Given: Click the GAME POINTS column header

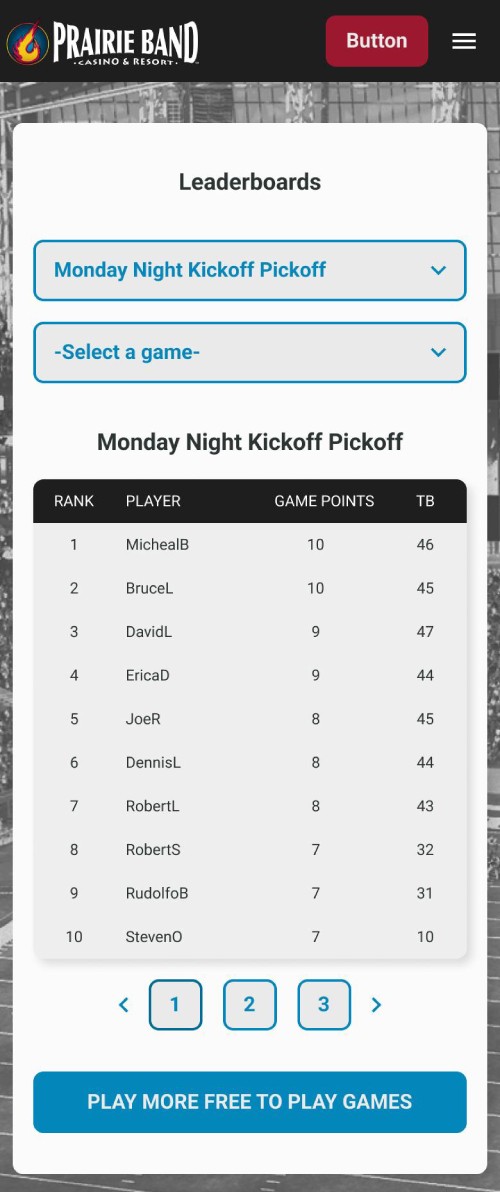Looking at the screenshot, I should pos(324,501).
